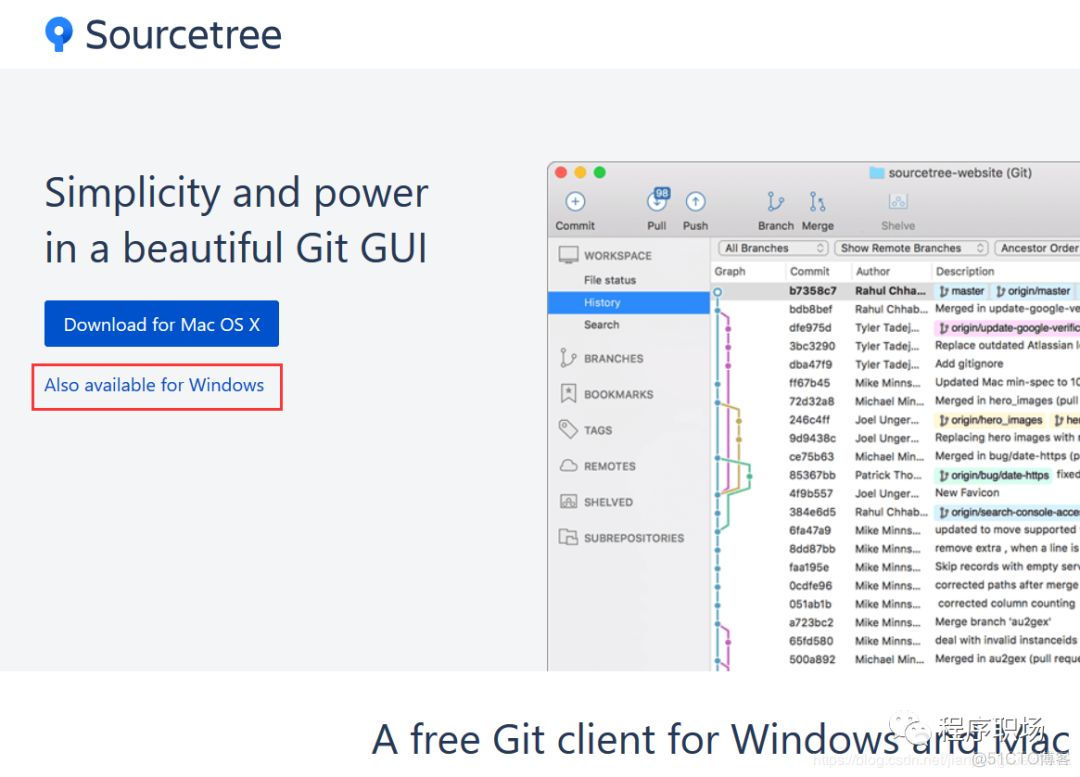Select commit row 65fd580
1080x777 pixels.
tap(895, 641)
